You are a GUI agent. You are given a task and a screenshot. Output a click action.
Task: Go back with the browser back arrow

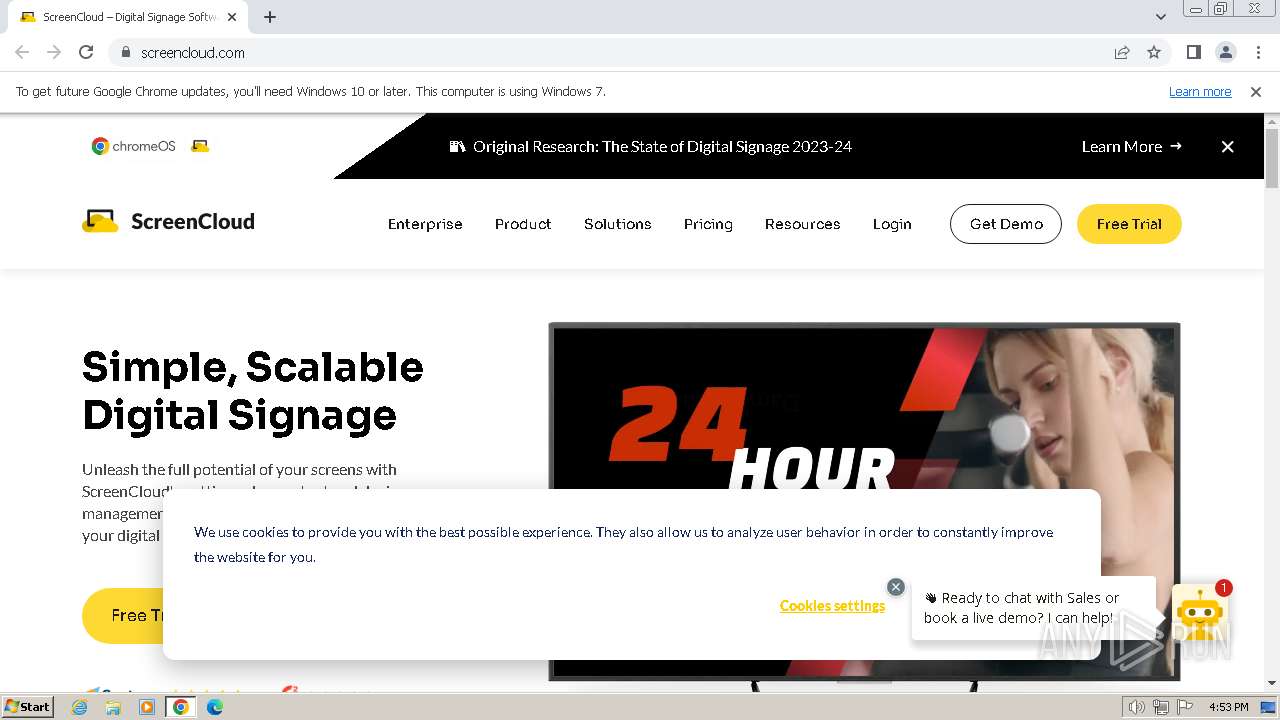click(22, 52)
